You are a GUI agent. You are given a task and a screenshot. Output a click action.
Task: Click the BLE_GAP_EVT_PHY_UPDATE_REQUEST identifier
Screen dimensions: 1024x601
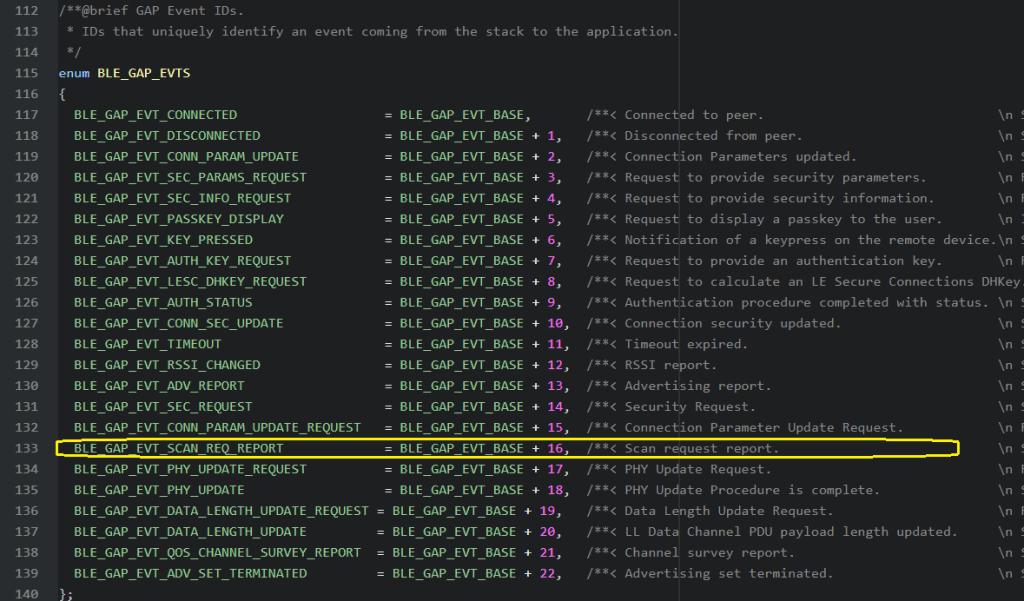click(190, 469)
